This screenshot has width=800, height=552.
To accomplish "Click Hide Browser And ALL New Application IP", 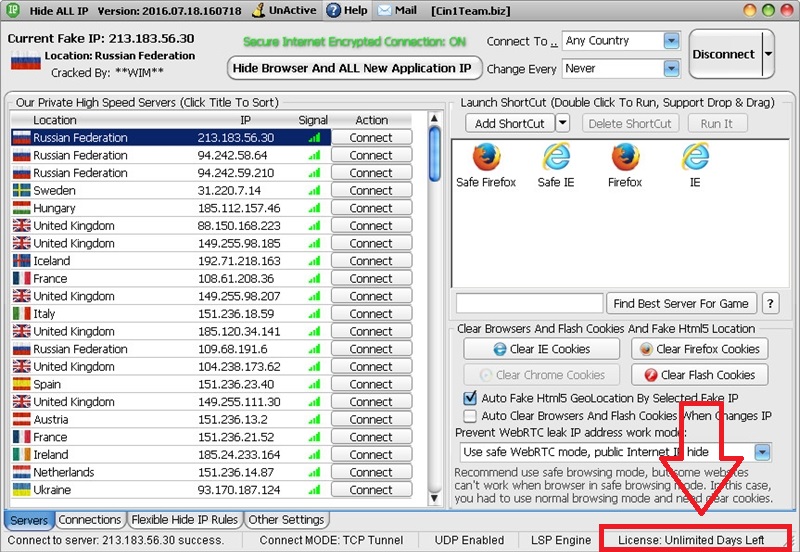I will click(353, 68).
